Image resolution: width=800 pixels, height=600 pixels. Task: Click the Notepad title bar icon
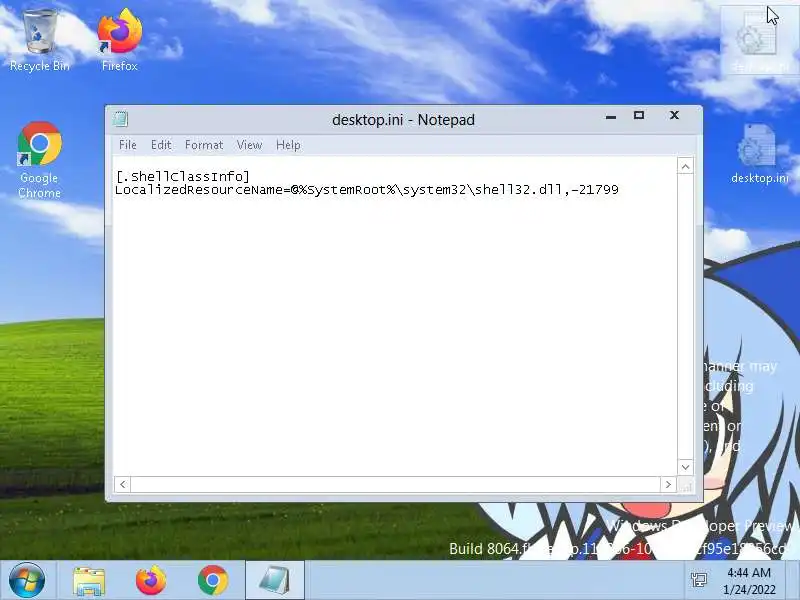click(121, 119)
